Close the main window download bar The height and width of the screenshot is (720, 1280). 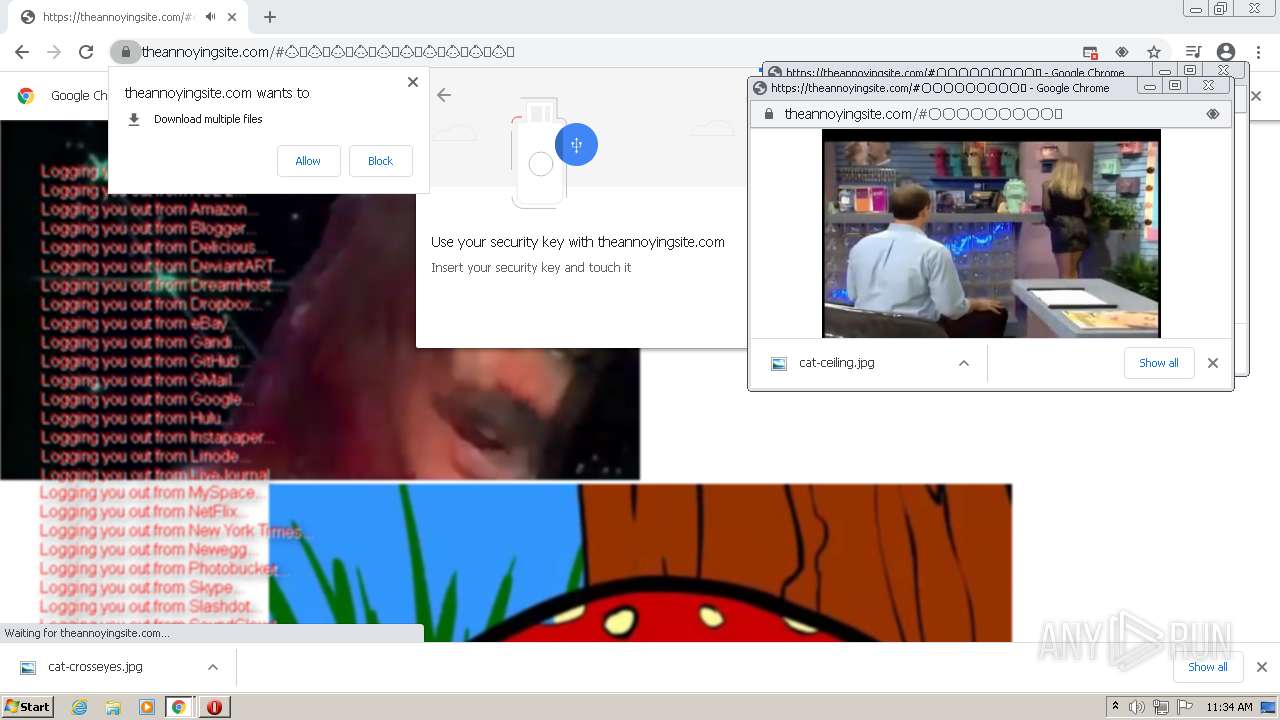[x=1261, y=667]
